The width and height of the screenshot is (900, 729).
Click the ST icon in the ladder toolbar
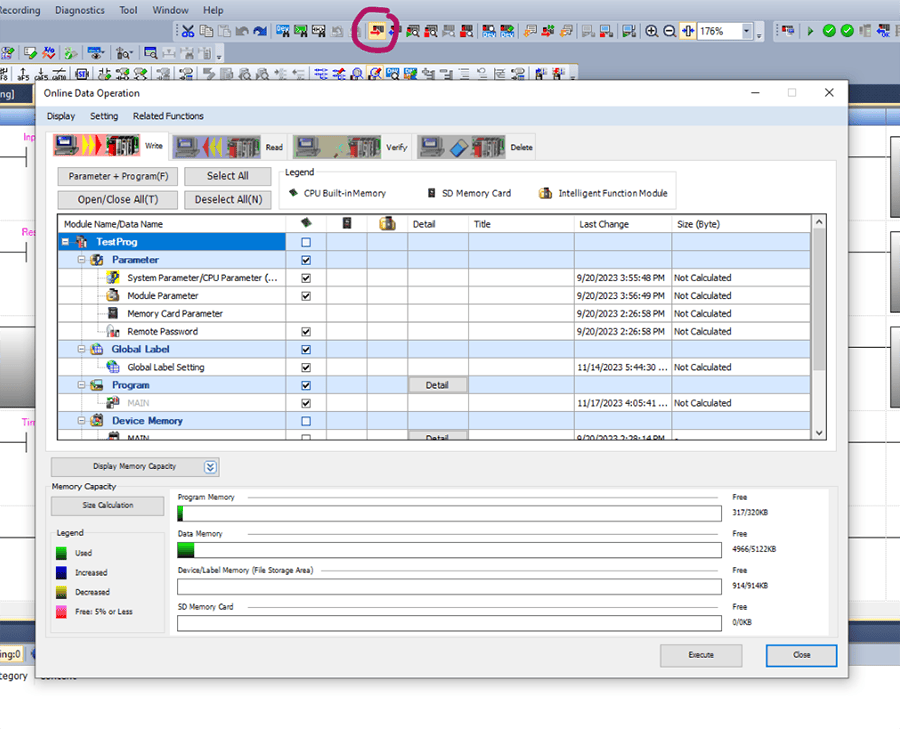82,74
